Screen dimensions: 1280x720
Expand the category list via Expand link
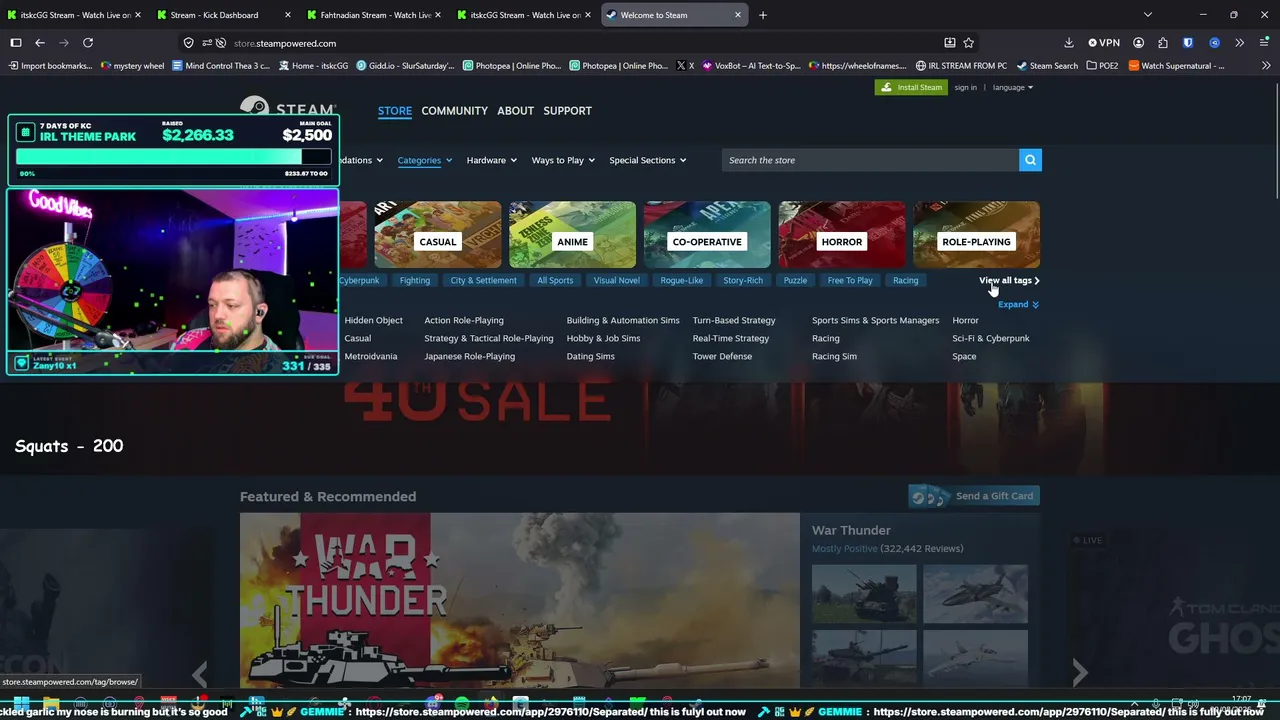click(1018, 304)
